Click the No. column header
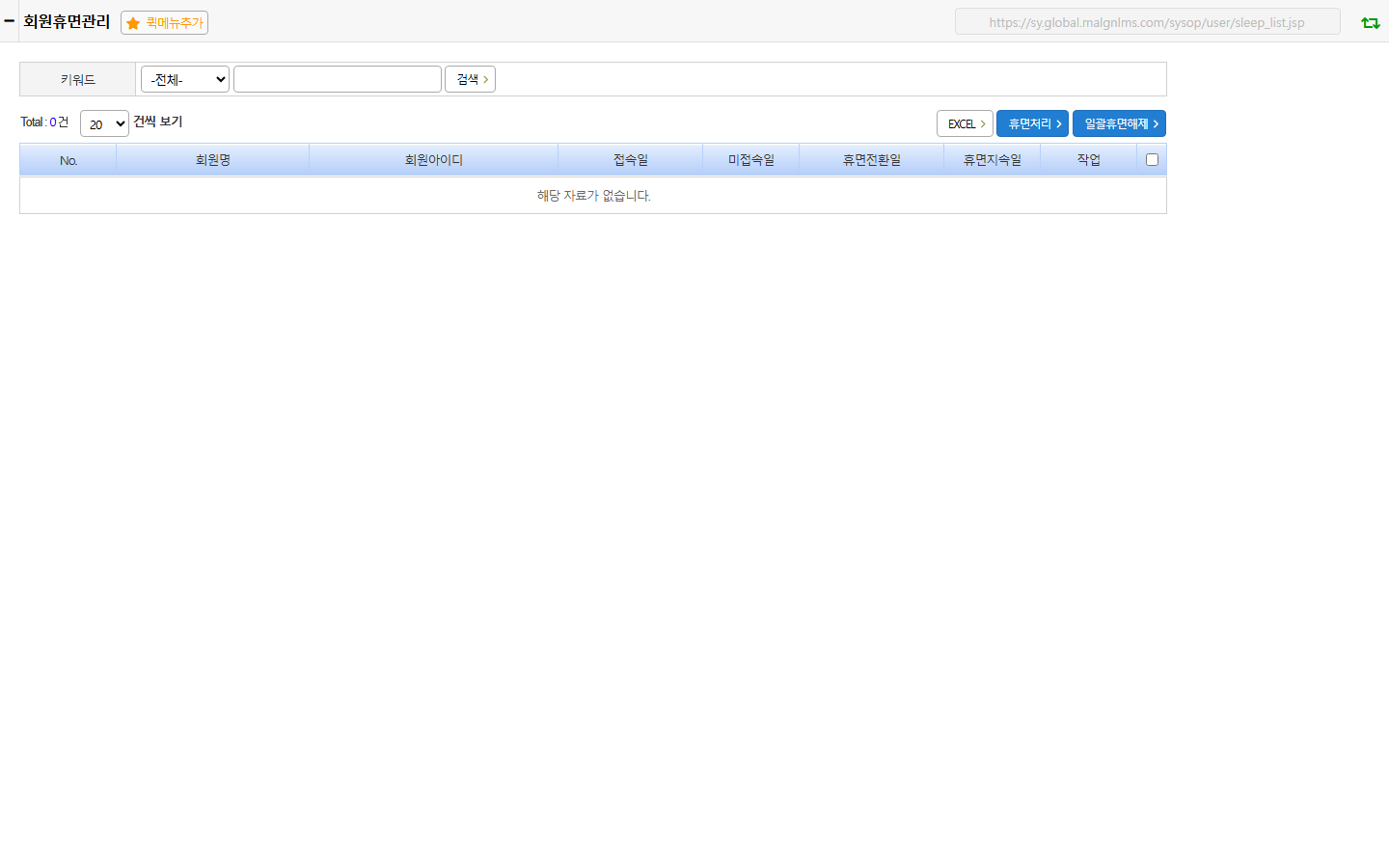The height and width of the screenshot is (868, 1389). click(x=68, y=160)
